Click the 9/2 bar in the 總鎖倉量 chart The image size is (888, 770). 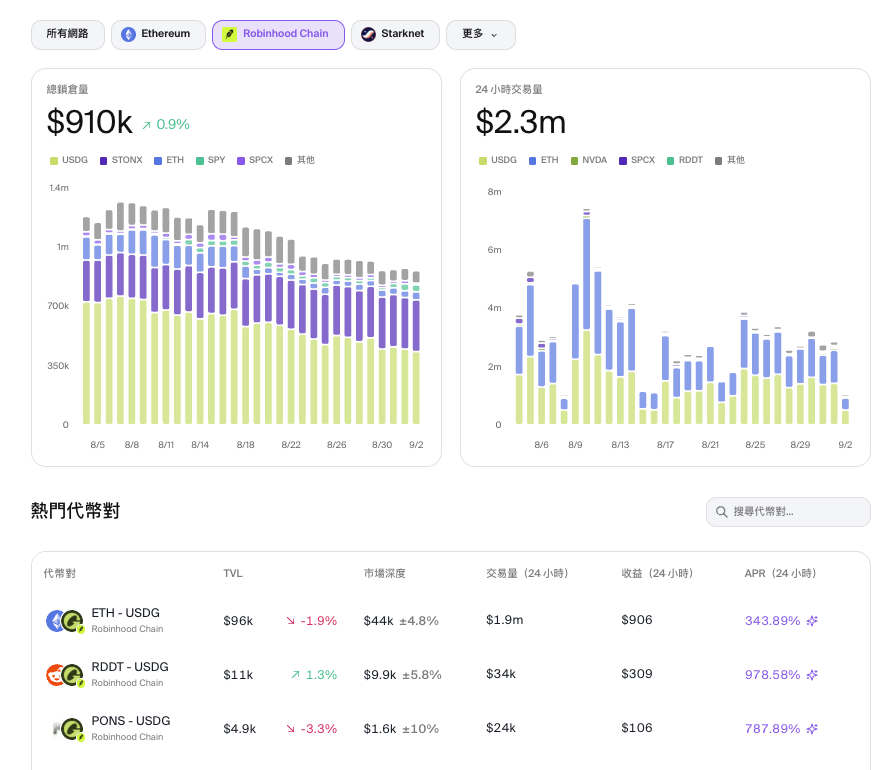point(416,348)
